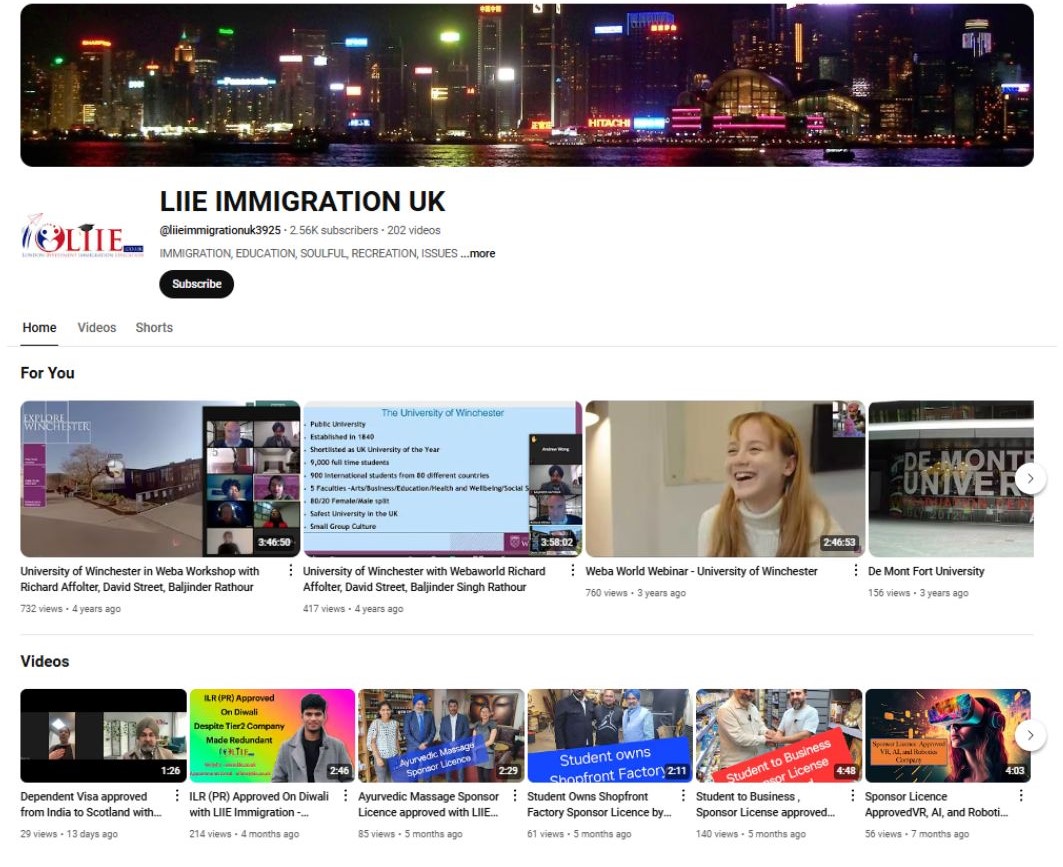
Task: Open the 2:46:53 Weba World Webinar thumbnail
Action: [725, 479]
